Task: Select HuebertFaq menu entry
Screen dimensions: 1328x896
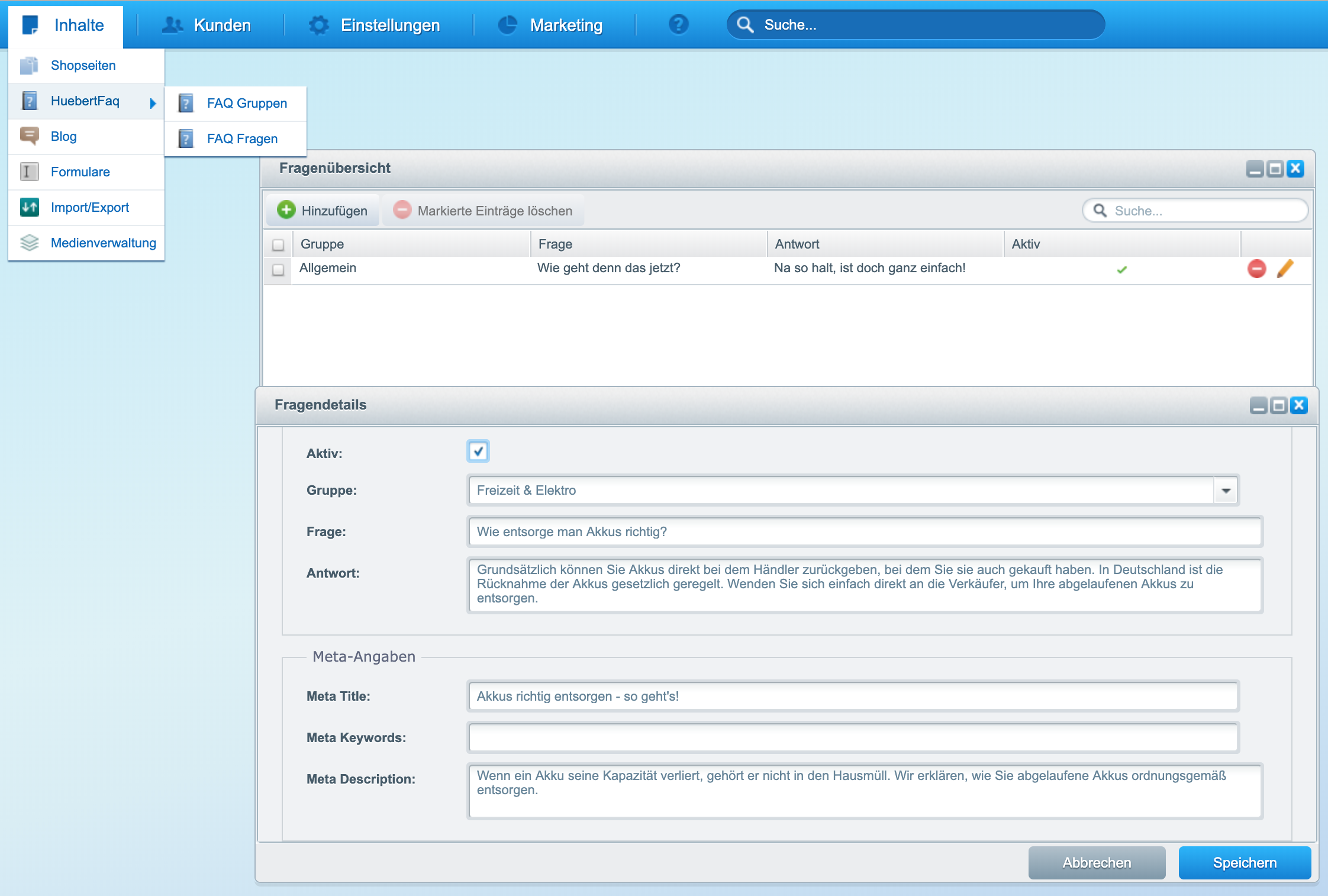Action: (x=86, y=101)
